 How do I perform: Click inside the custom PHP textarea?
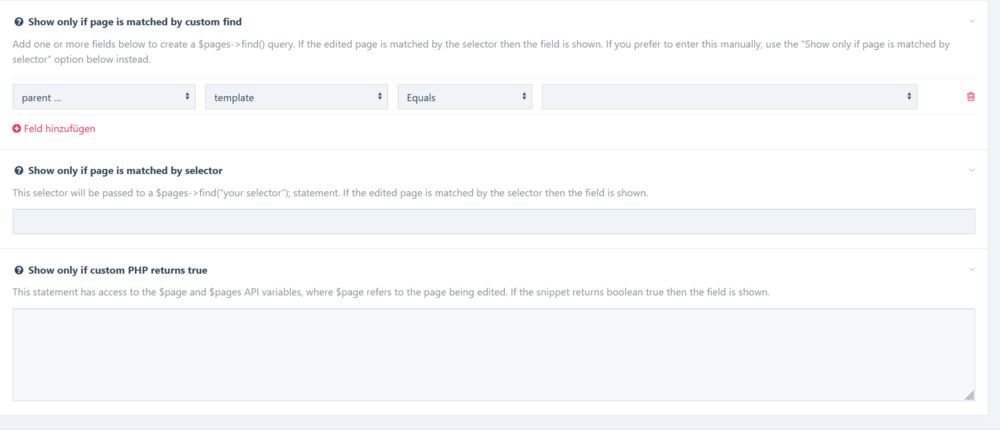[494, 355]
